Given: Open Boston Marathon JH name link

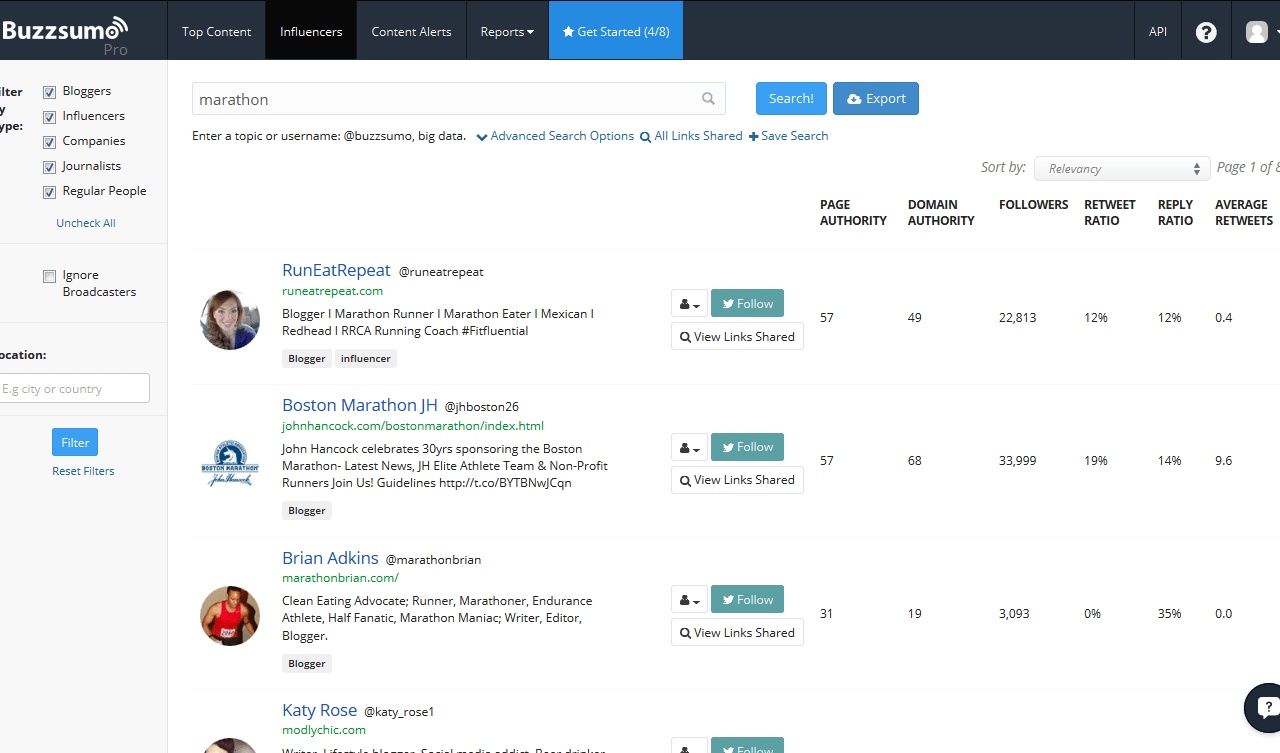Looking at the screenshot, I should 360,405.
